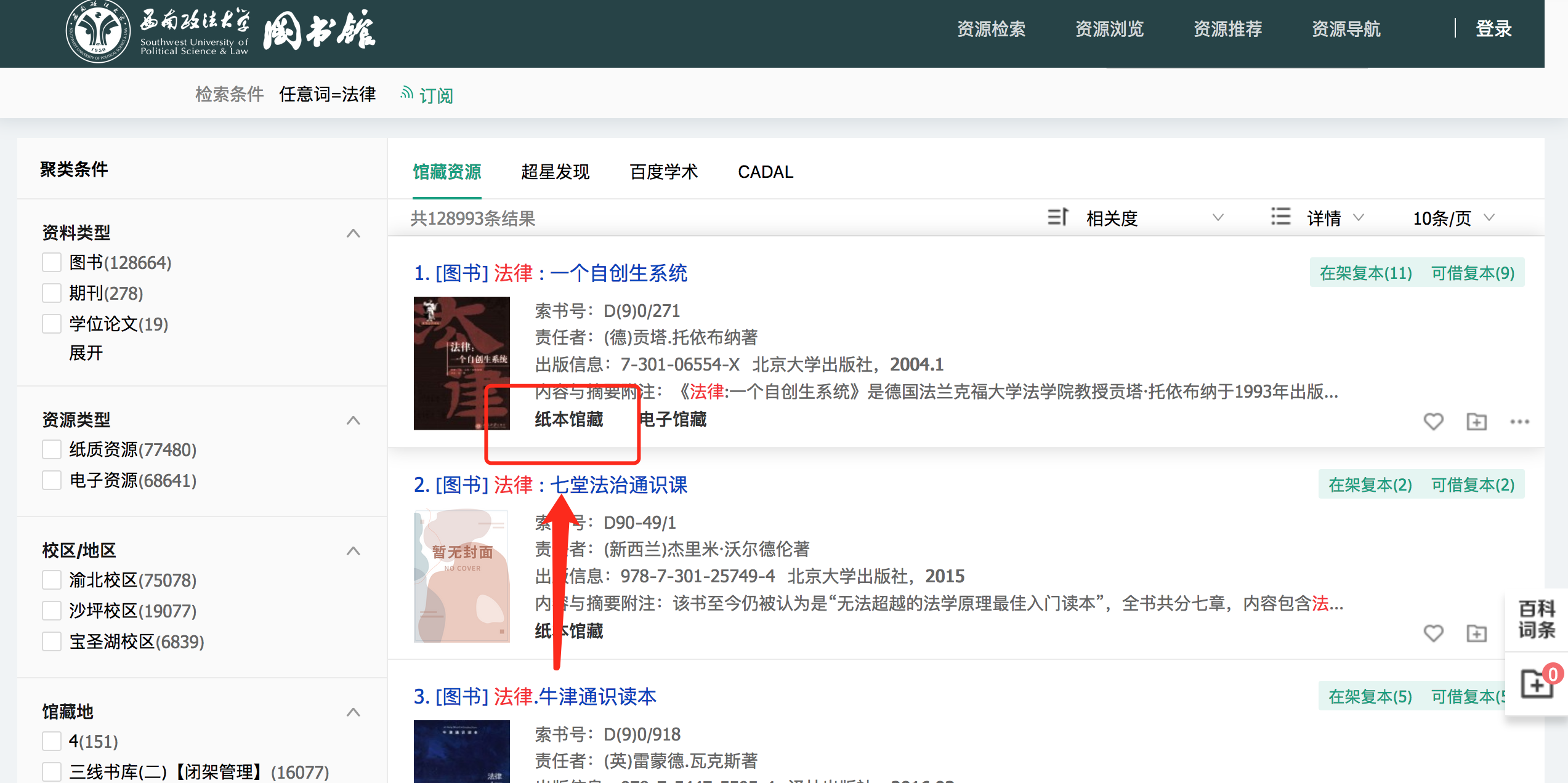Screen dimensions: 1568x783
Task: Click the heart favorite icon for first book
Action: pos(1433,422)
